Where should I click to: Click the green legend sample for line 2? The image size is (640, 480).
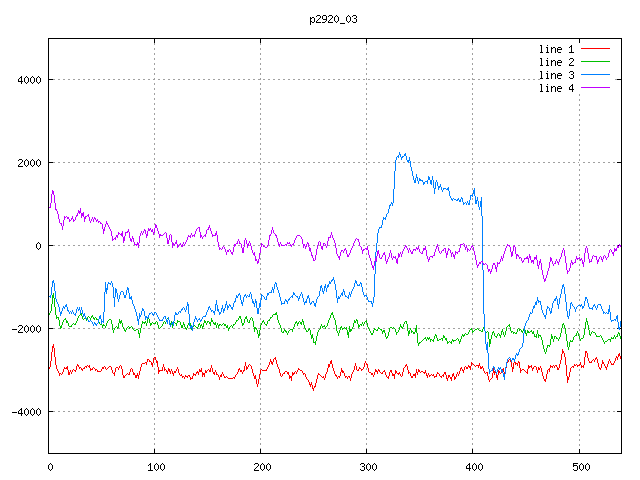click(x=595, y=62)
